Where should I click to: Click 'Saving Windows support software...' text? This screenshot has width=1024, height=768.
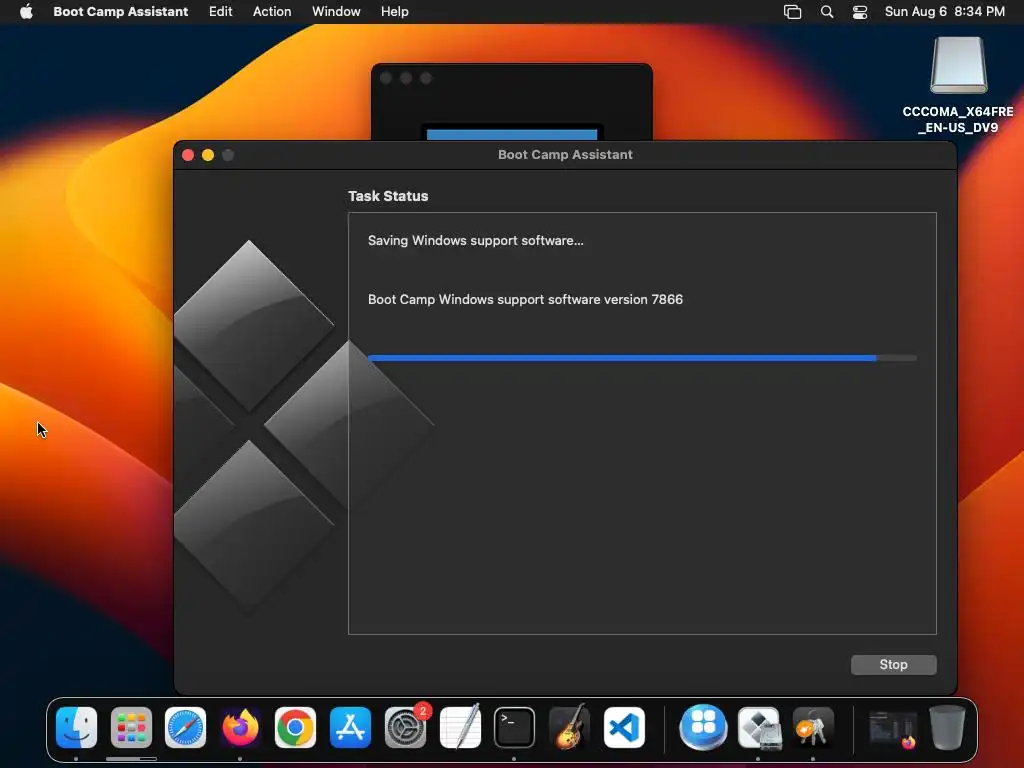click(x=475, y=240)
